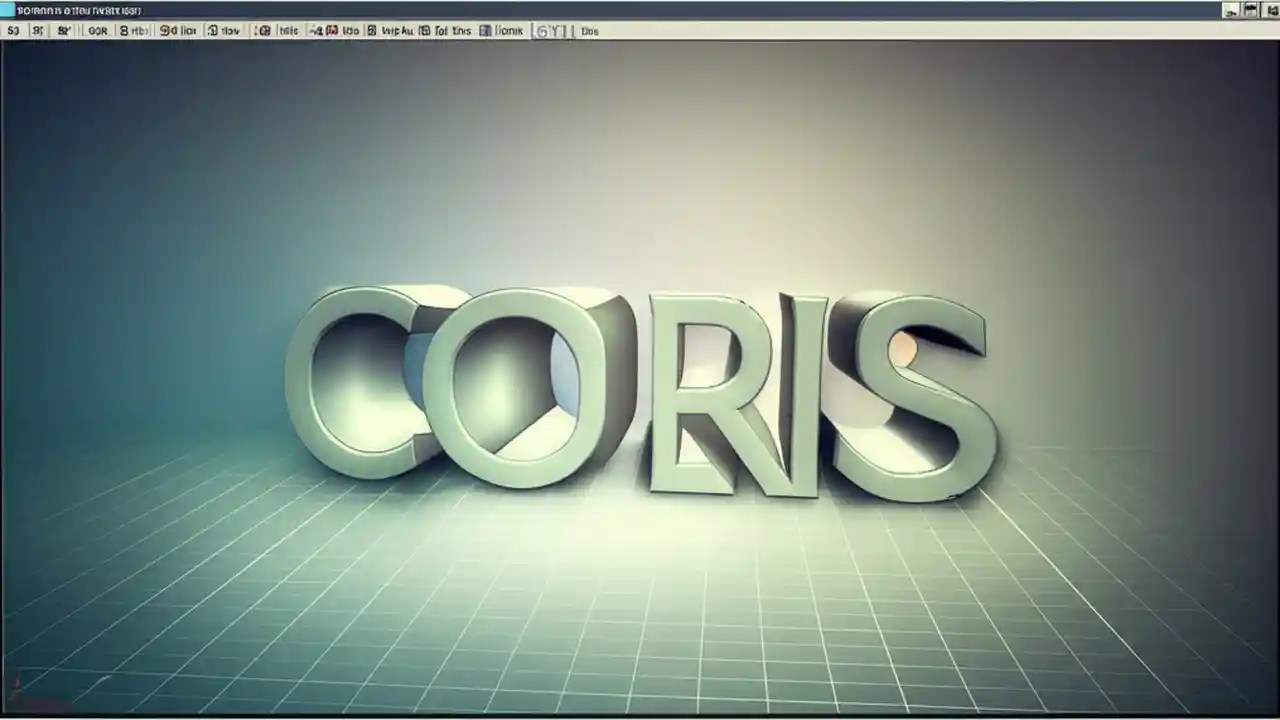This screenshot has width=1280, height=720.
Task: Click the application icon in the title bar
Action: click(6, 10)
